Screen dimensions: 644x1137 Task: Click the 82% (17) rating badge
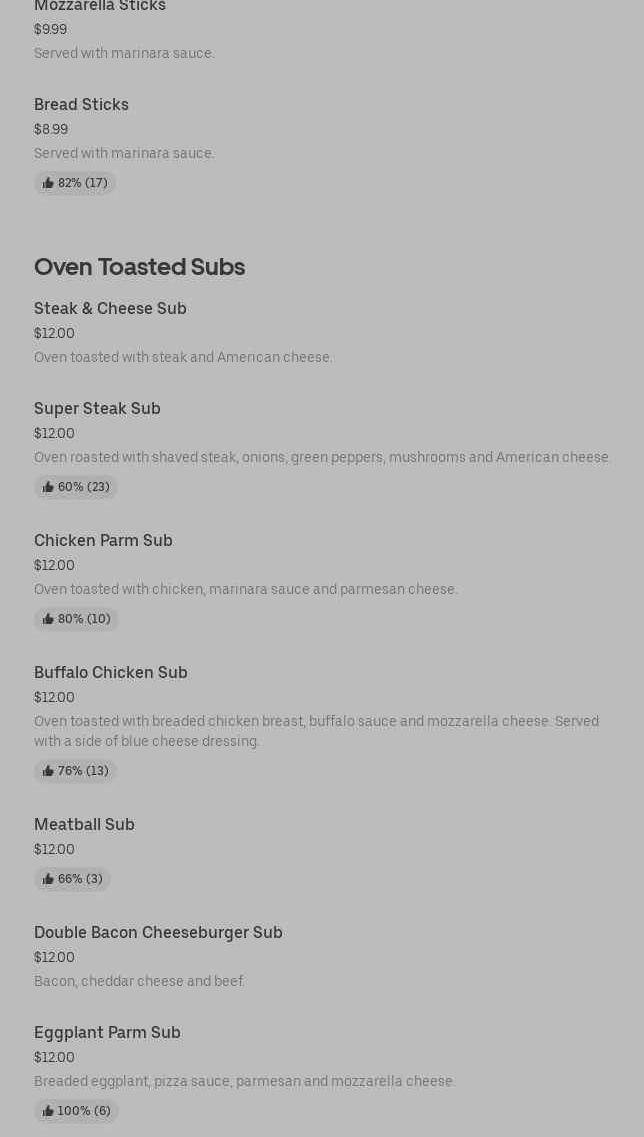tap(75, 183)
